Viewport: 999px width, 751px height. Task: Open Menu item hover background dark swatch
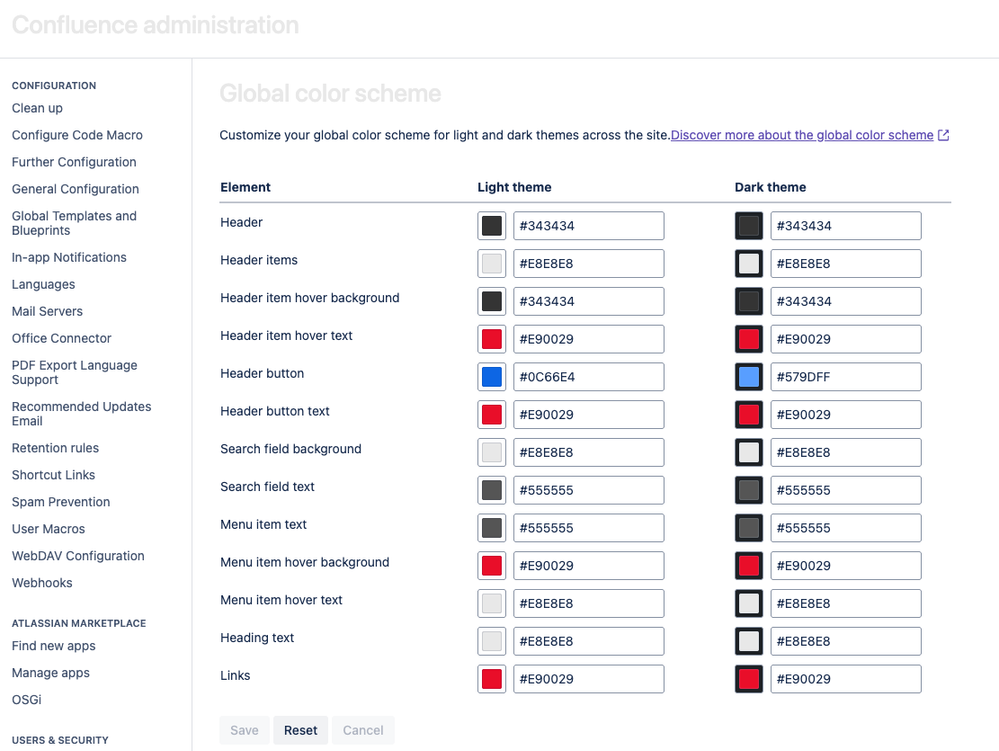point(749,565)
